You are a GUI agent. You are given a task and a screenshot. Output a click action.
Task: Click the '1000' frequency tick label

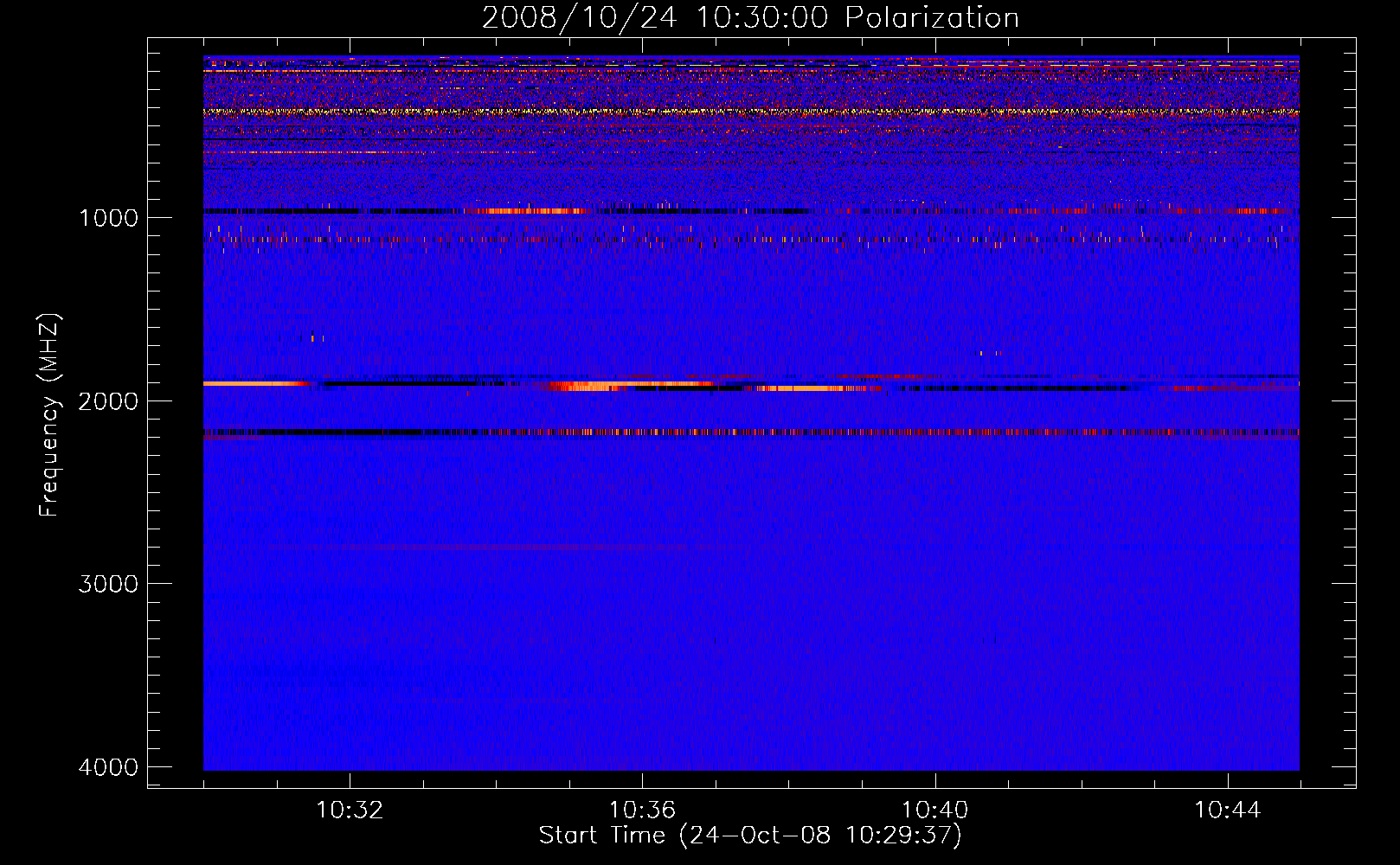pos(109,217)
